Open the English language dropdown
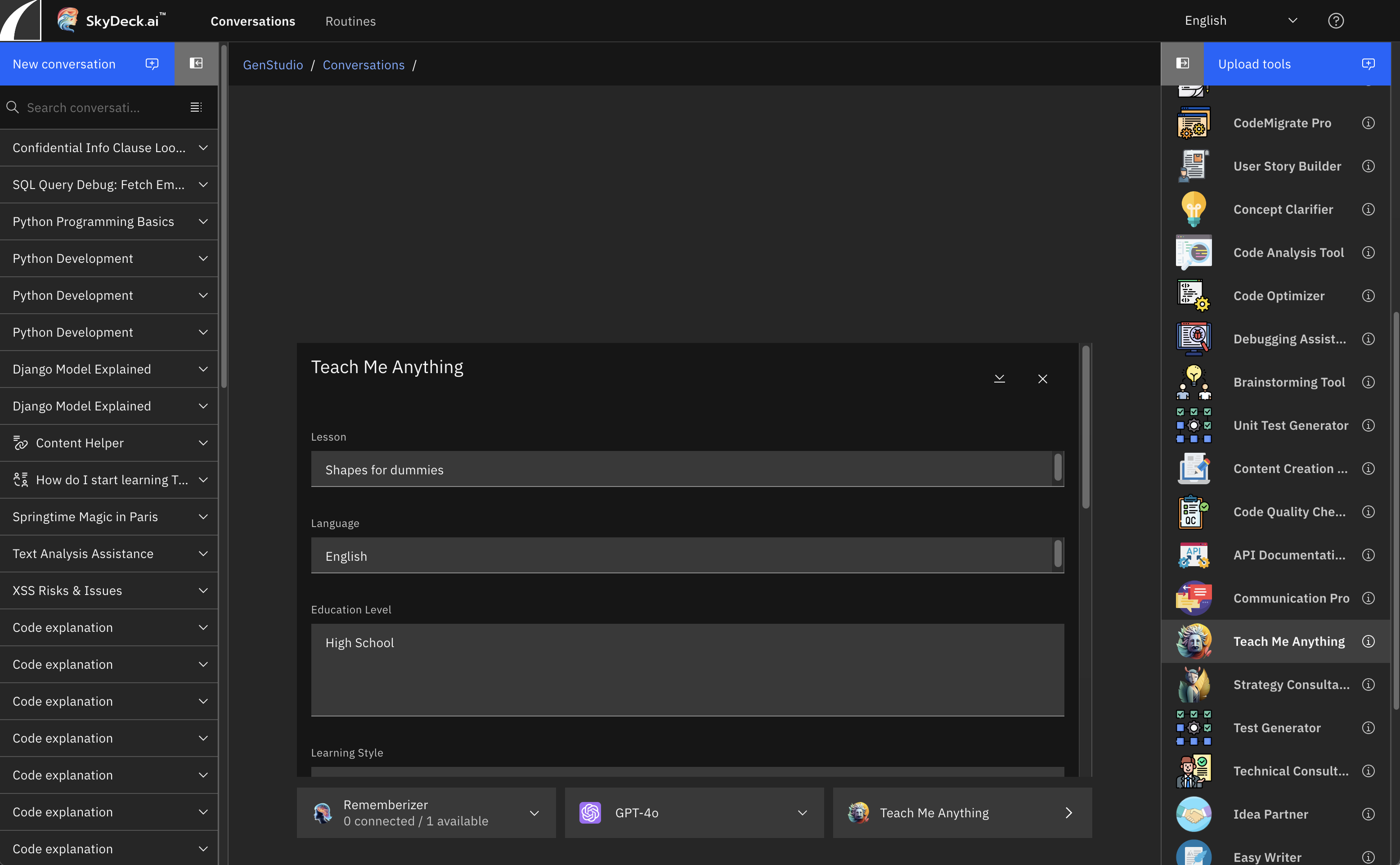The image size is (1400, 865). (1240, 21)
